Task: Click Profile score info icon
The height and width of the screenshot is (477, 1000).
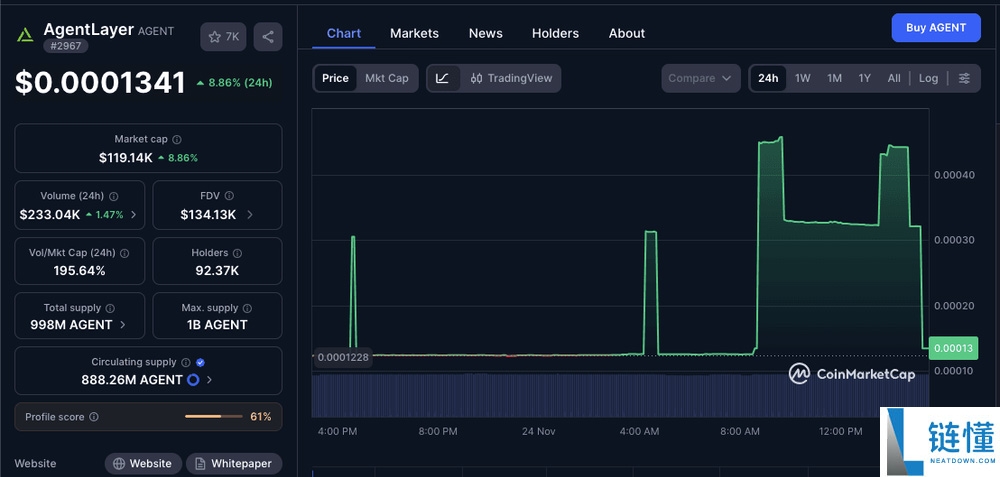Action: tap(94, 417)
